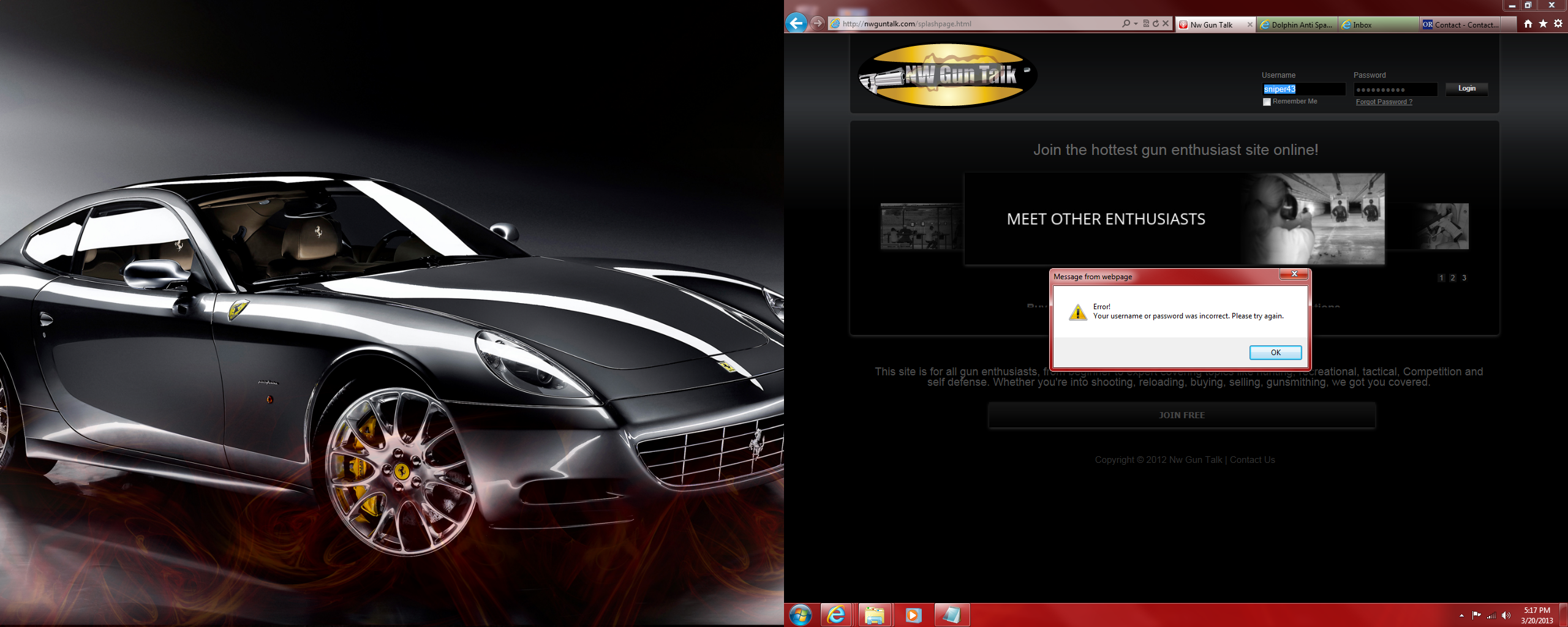Switch to Dolphin Anti Spam tab
1568x627 pixels.
pyautogui.click(x=1296, y=25)
